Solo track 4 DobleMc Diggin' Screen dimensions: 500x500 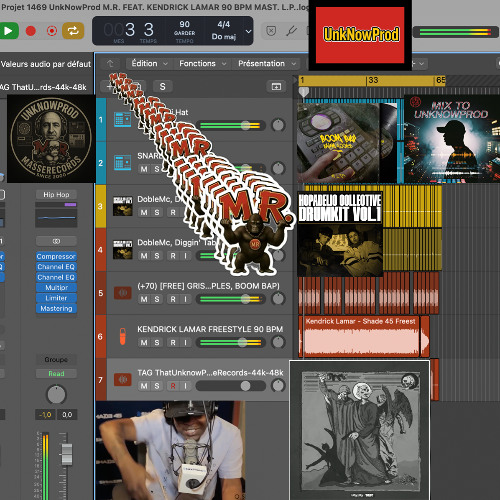tap(157, 256)
